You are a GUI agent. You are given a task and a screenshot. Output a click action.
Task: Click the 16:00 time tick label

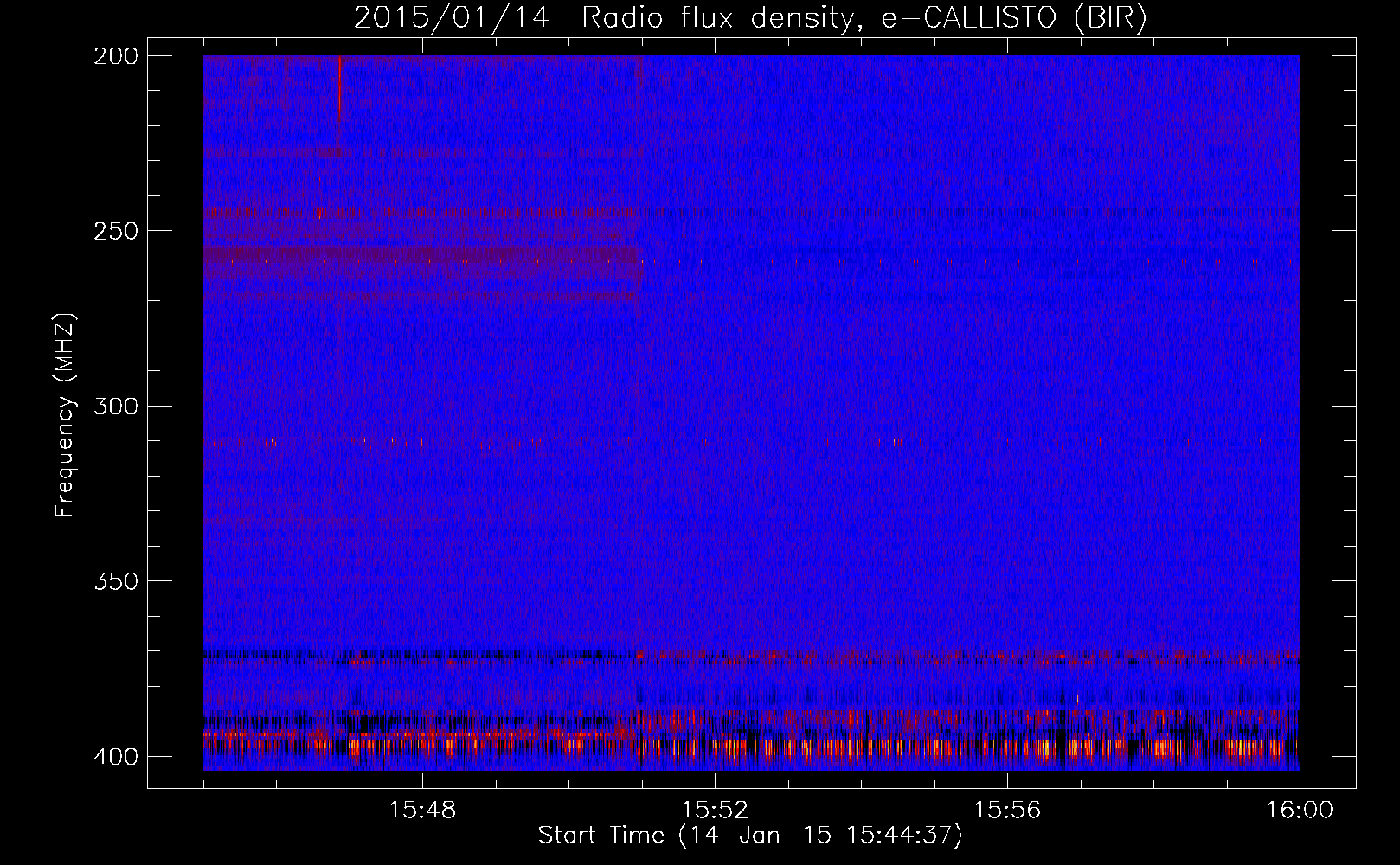pyautogui.click(x=1300, y=810)
